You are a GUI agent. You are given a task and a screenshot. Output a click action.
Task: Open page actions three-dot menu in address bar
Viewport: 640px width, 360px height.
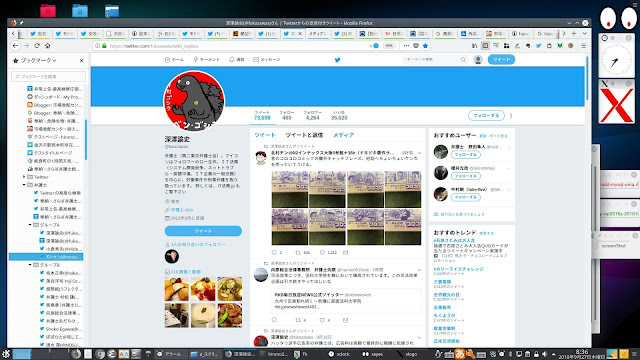[x=406, y=46]
